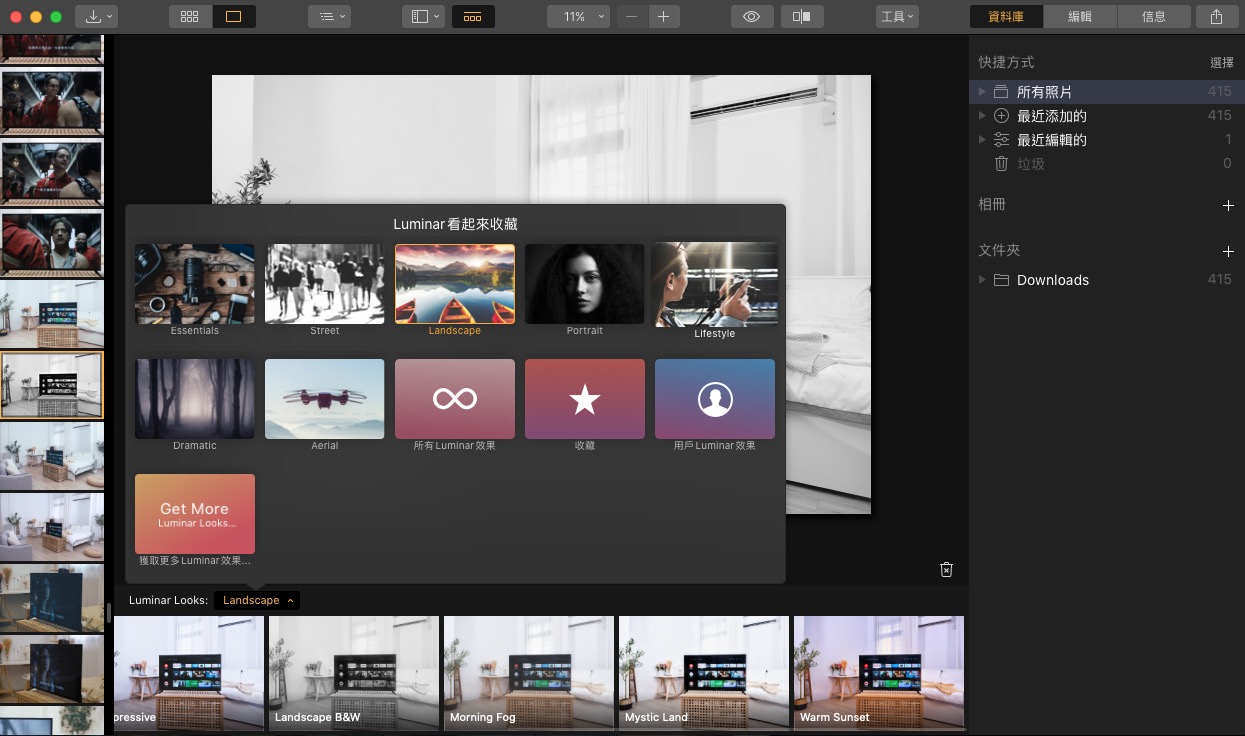Toggle the before/after compare button

(801, 17)
